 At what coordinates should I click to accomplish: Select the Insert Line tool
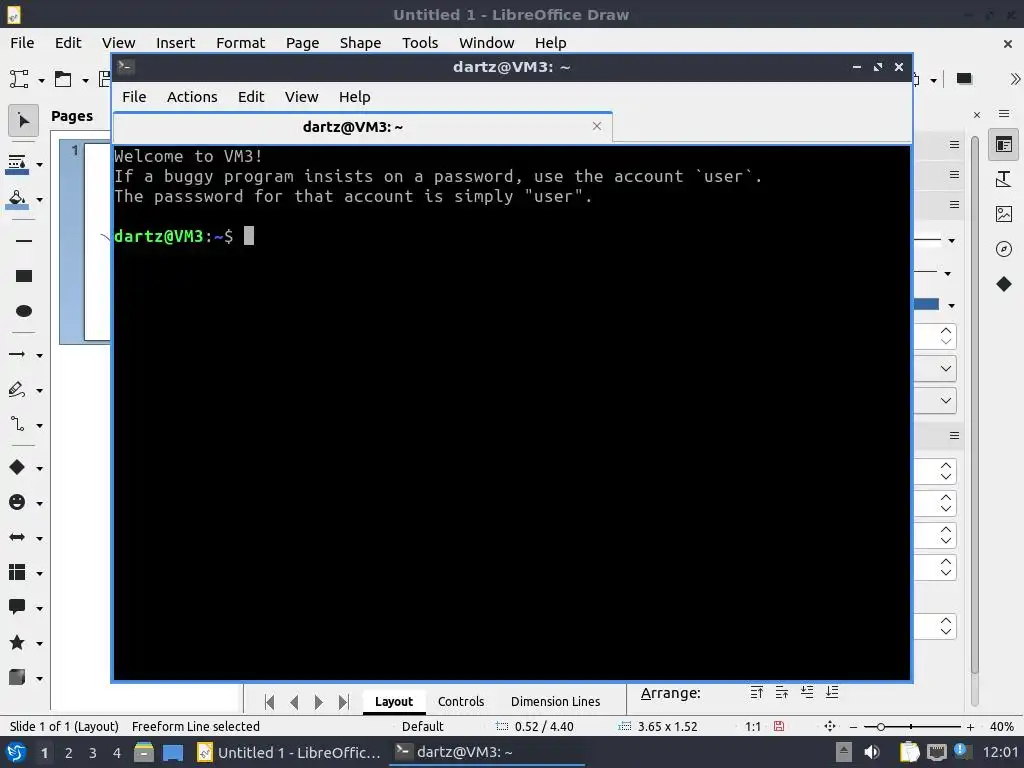pyautogui.click(x=24, y=241)
